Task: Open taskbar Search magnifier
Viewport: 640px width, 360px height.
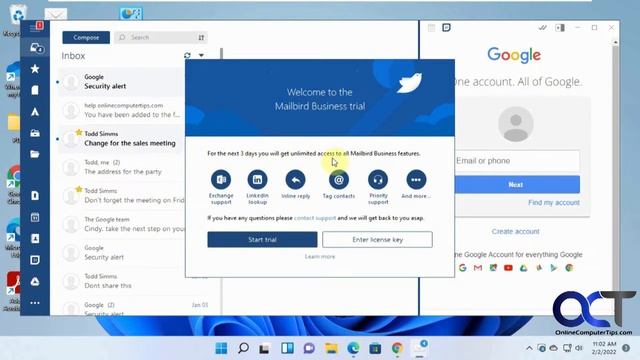Action: (243, 348)
